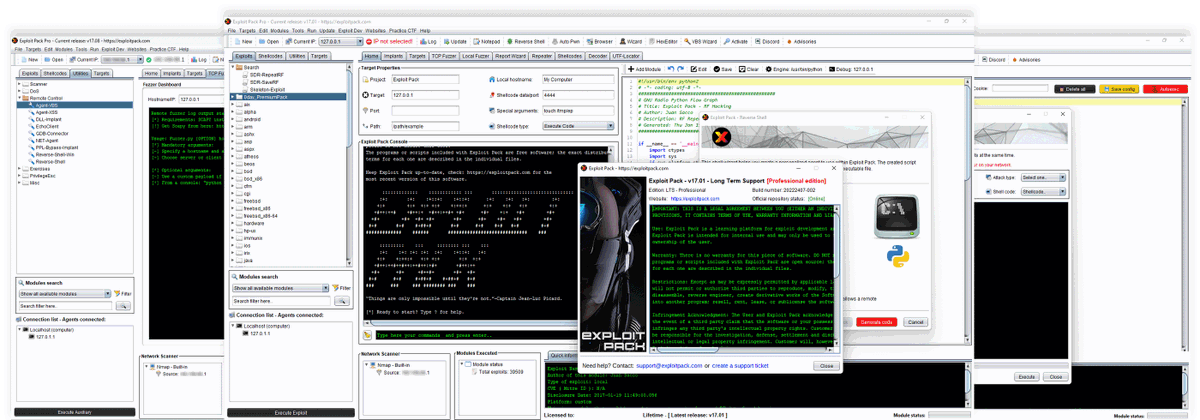The height and width of the screenshot is (420, 1200).
Task: Select GDB-Connector in left window tree
Action: pyautogui.click(x=50, y=132)
